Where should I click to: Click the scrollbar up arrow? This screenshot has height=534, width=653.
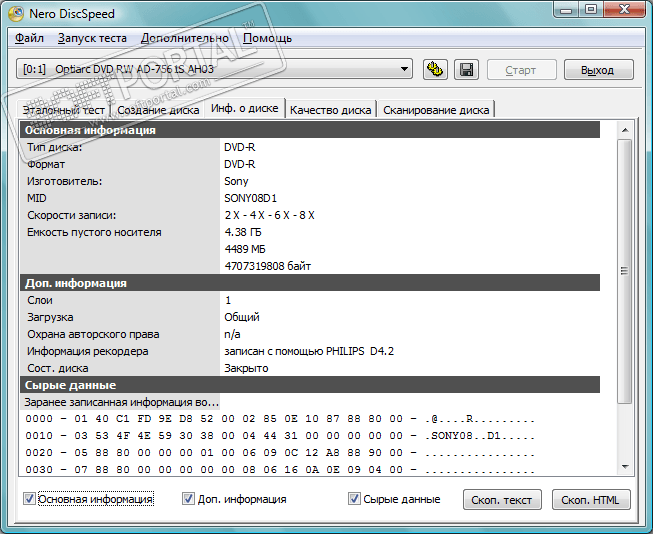point(625,130)
